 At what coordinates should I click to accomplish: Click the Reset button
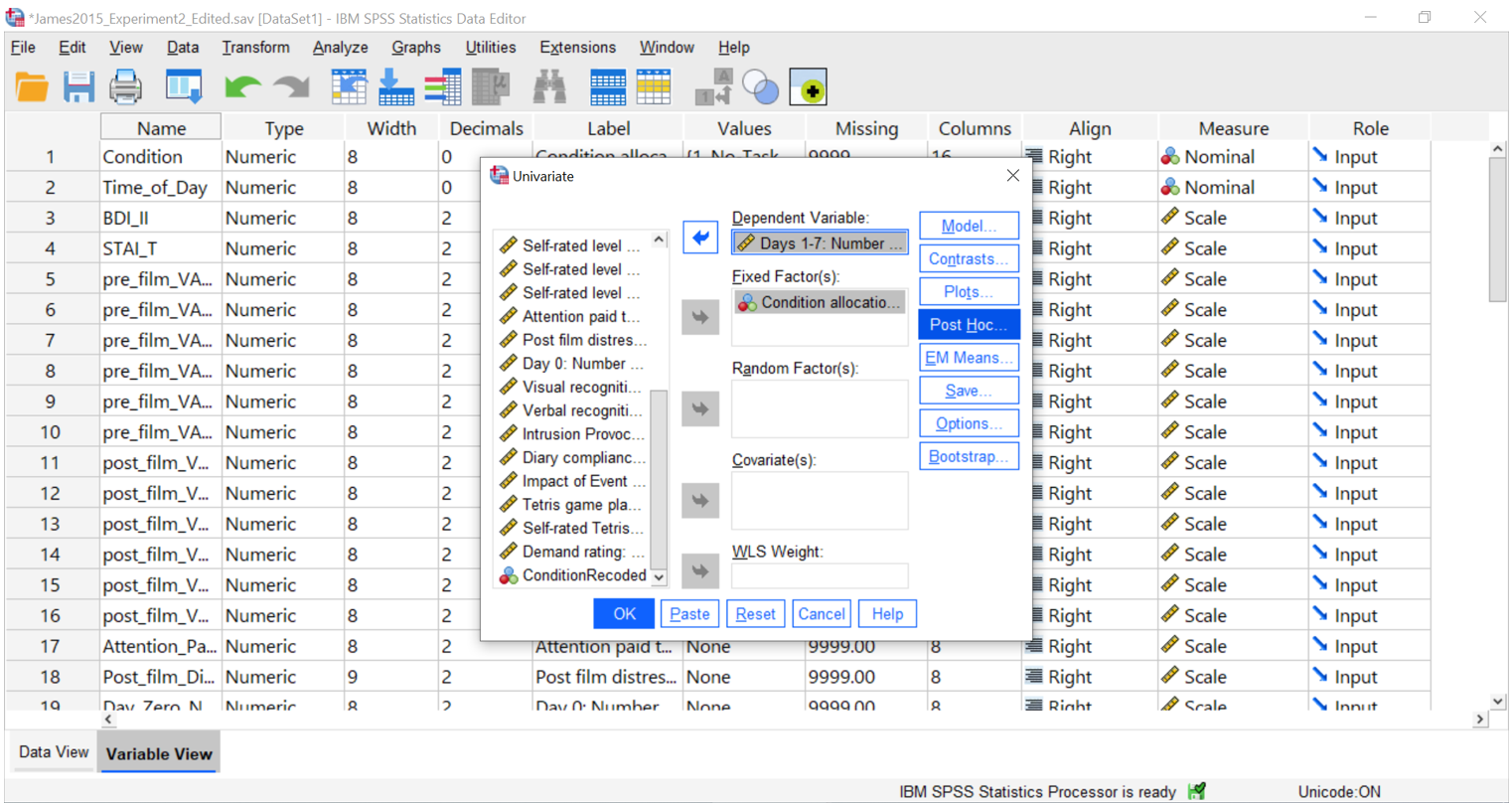(x=755, y=613)
